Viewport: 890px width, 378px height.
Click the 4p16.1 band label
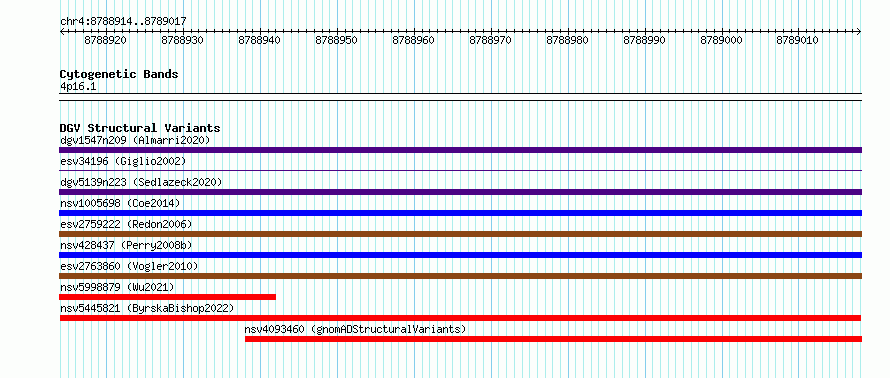pos(77,87)
